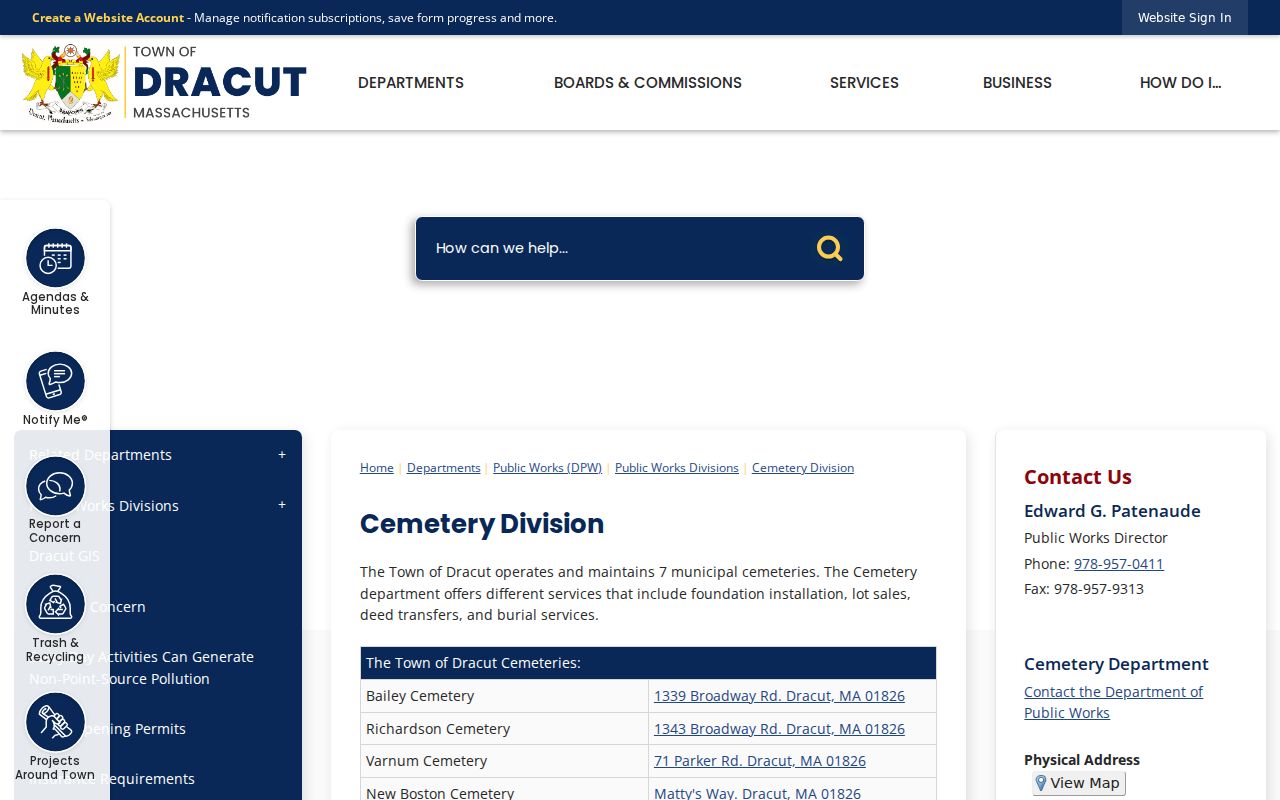Open the Dracut GIS sidebar link

pos(64,556)
